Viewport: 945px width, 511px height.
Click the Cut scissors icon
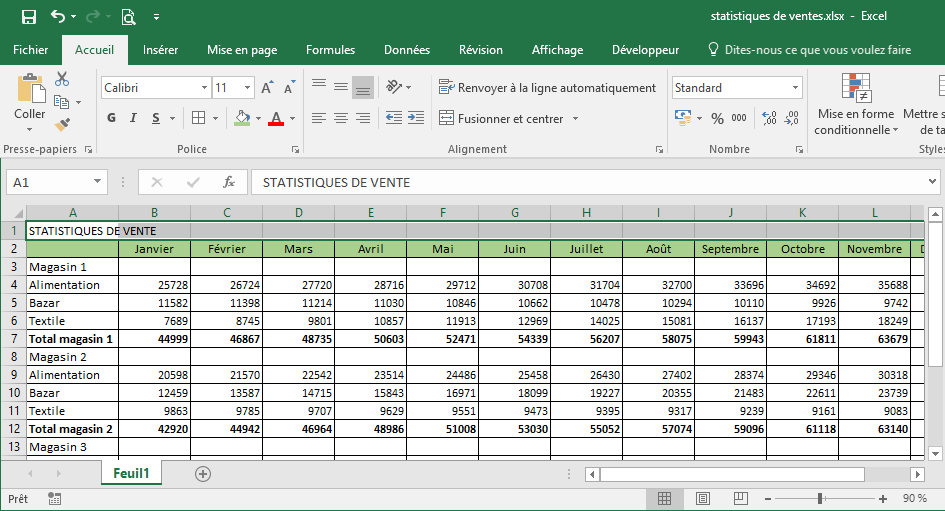click(x=62, y=79)
